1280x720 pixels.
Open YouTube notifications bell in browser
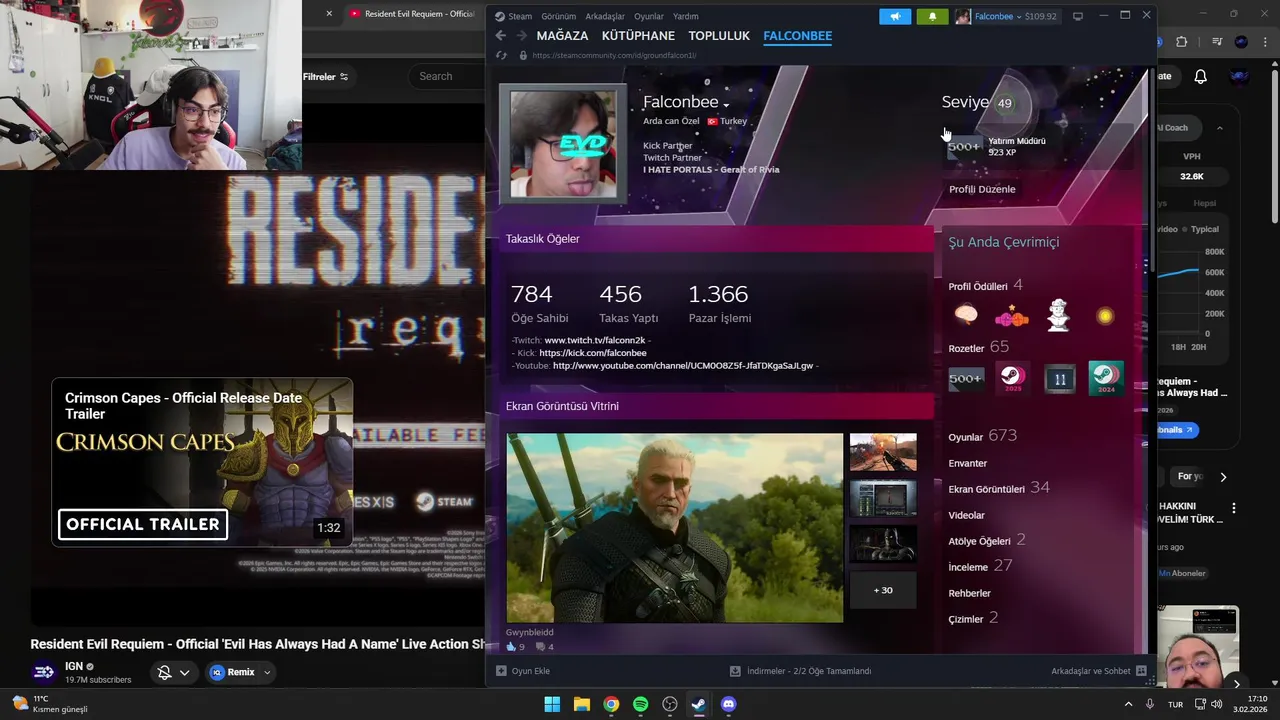point(1200,76)
